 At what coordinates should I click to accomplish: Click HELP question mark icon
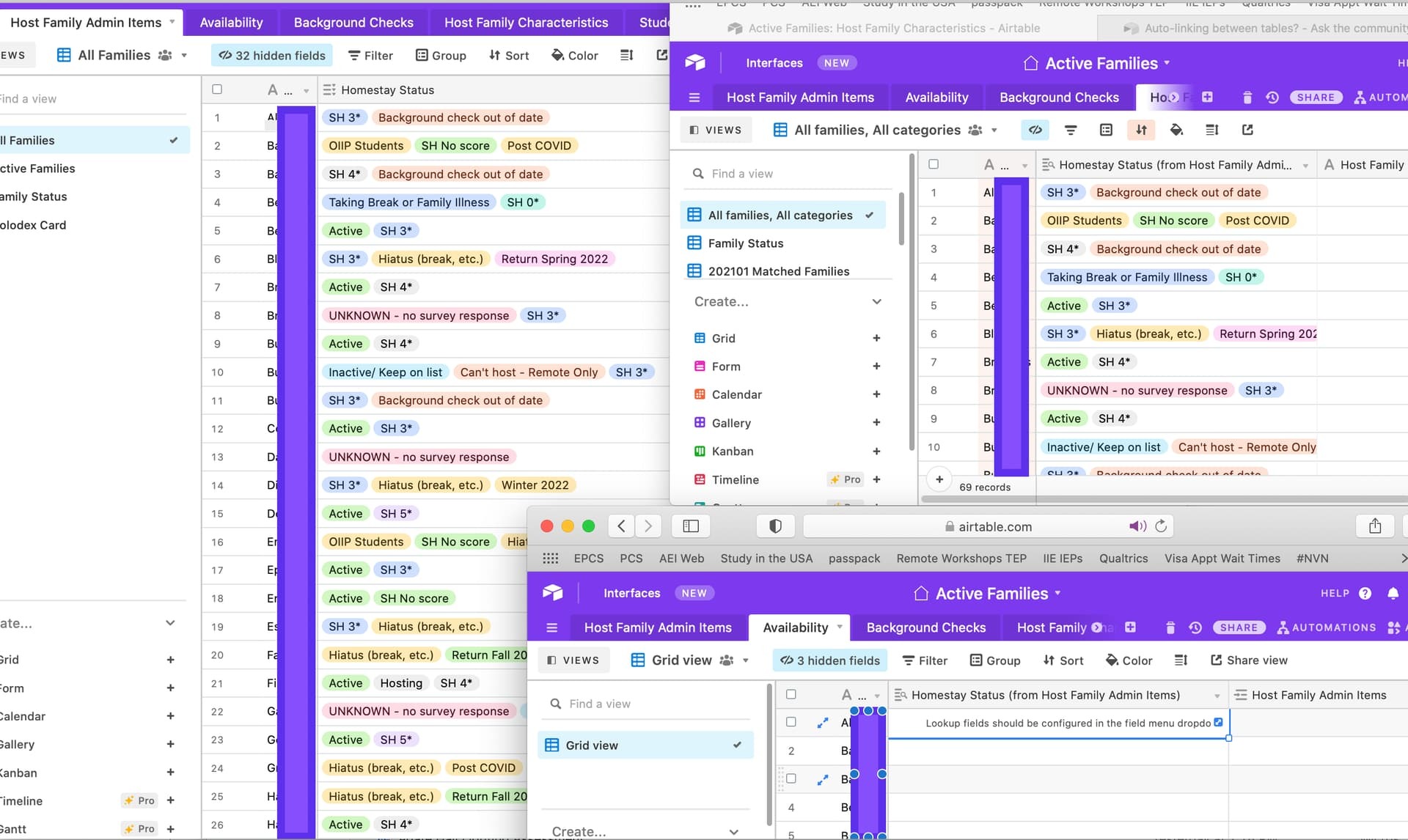point(1365,593)
